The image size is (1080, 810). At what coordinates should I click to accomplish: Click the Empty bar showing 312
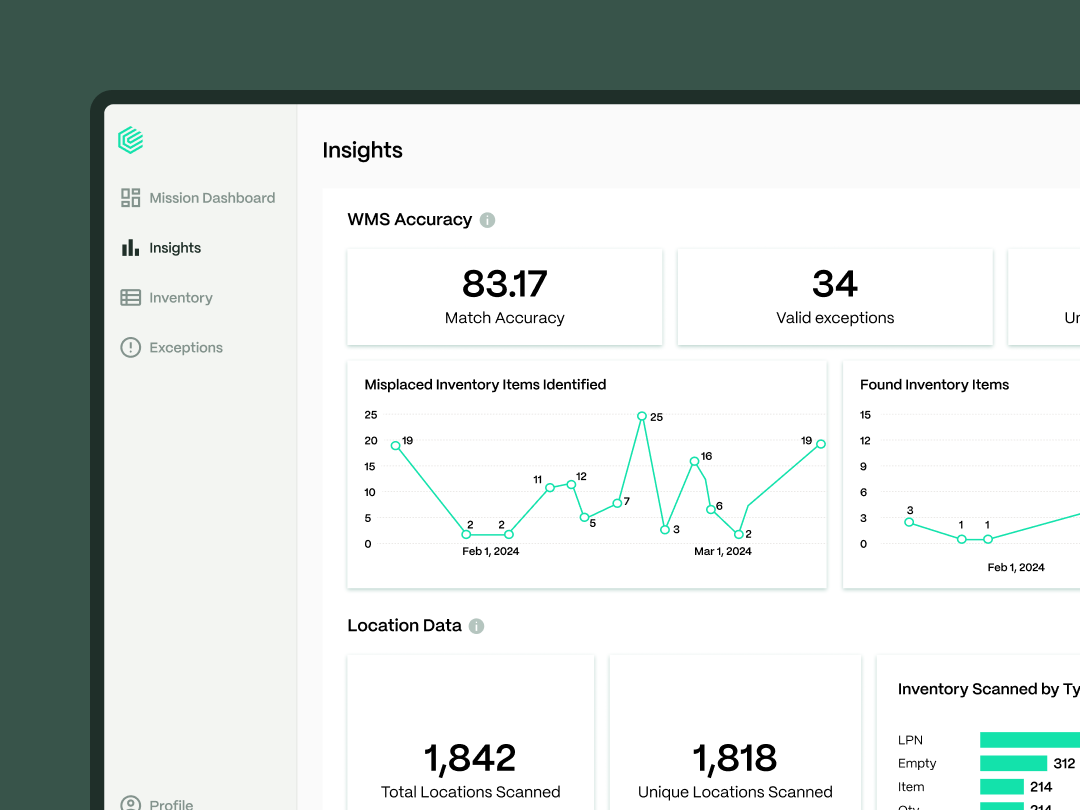pyautogui.click(x=1013, y=763)
